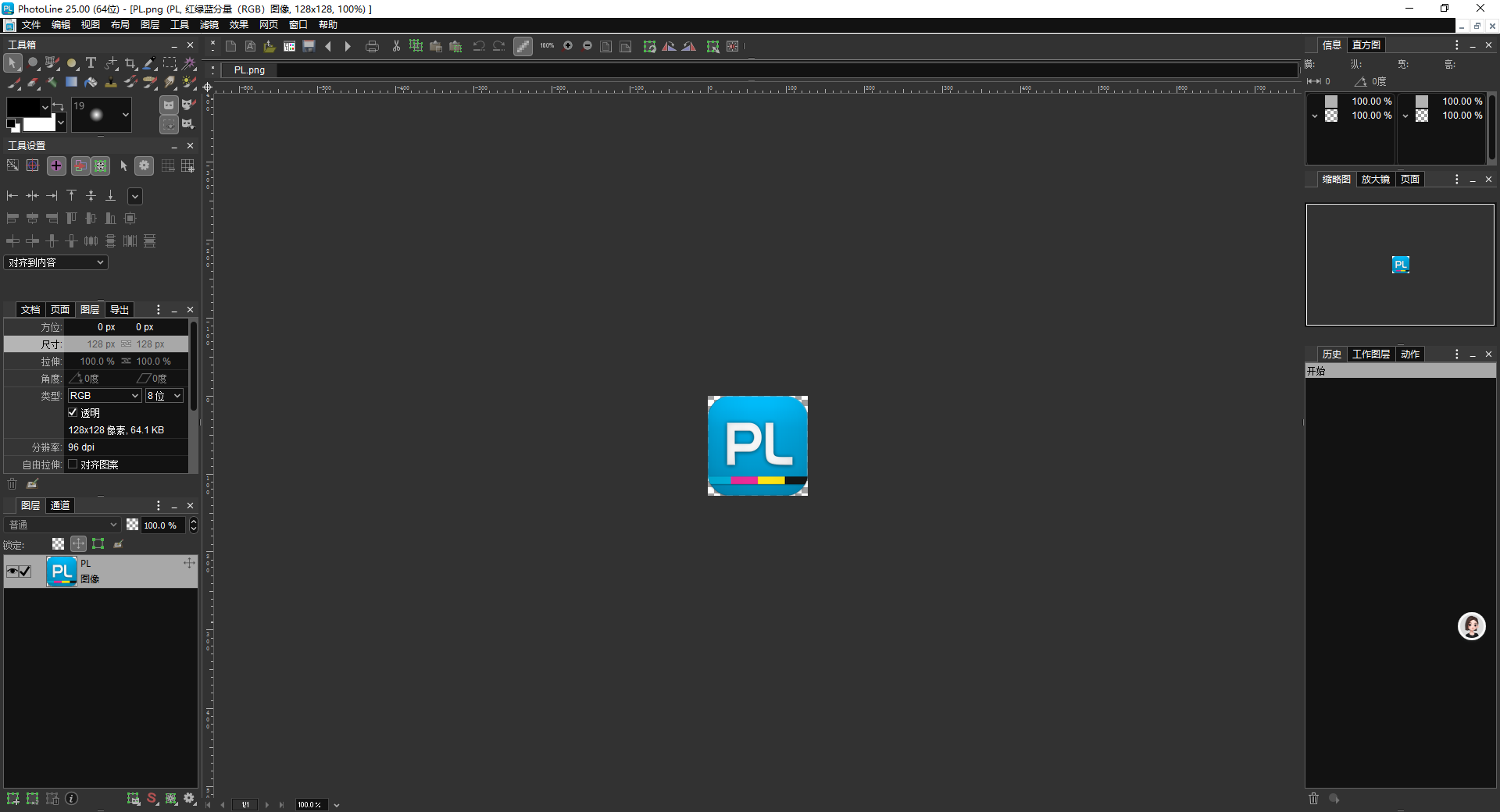Toggle the purple plus mode in tool settings
Image resolution: width=1500 pixels, height=812 pixels.
pyautogui.click(x=56, y=166)
